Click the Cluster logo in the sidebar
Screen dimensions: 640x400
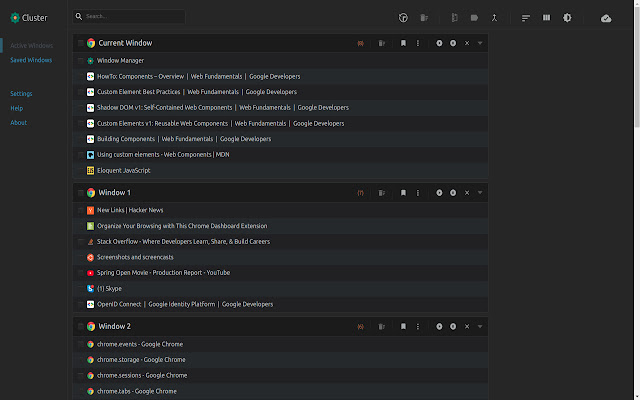pyautogui.click(x=15, y=17)
